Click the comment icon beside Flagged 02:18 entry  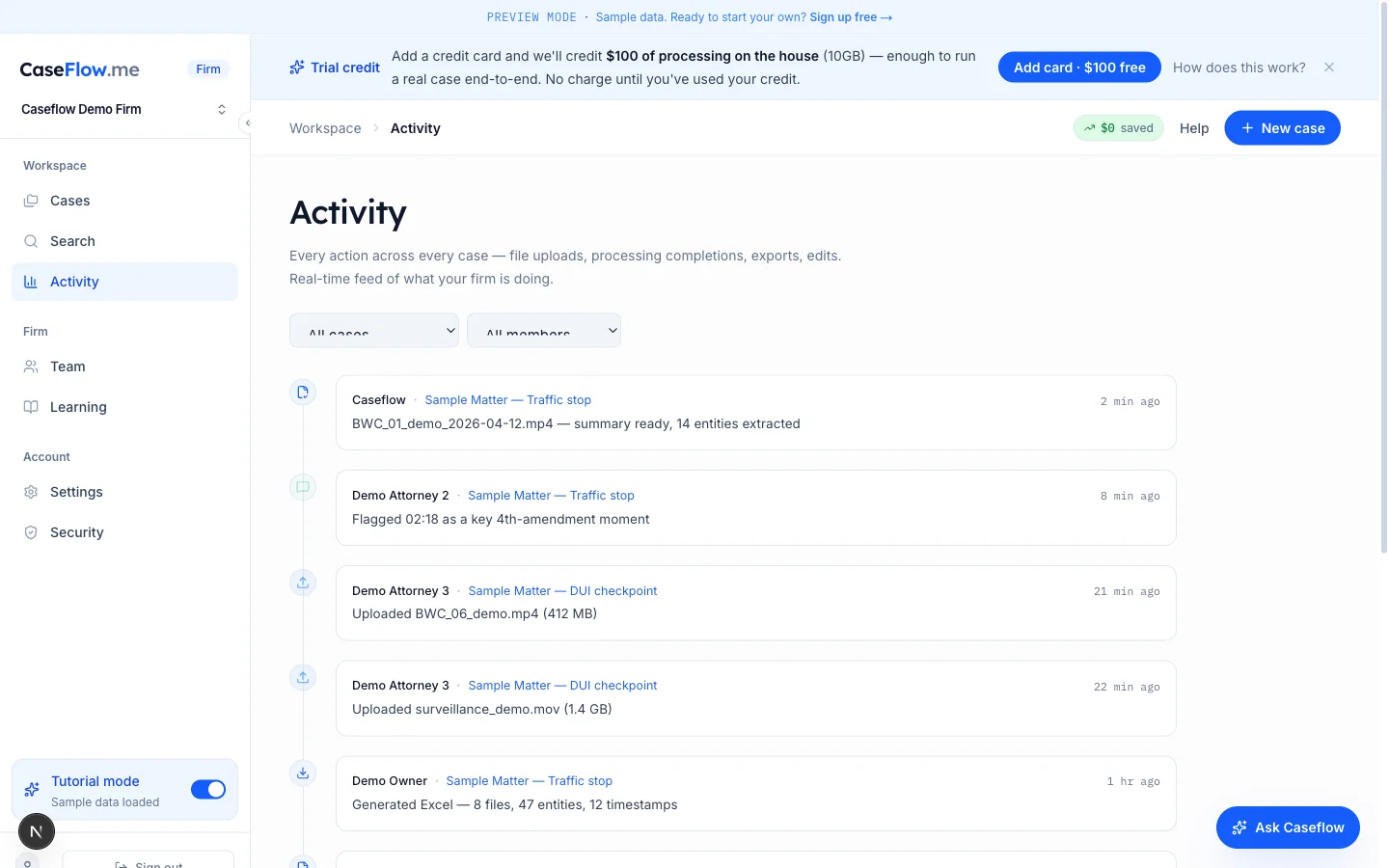303,487
